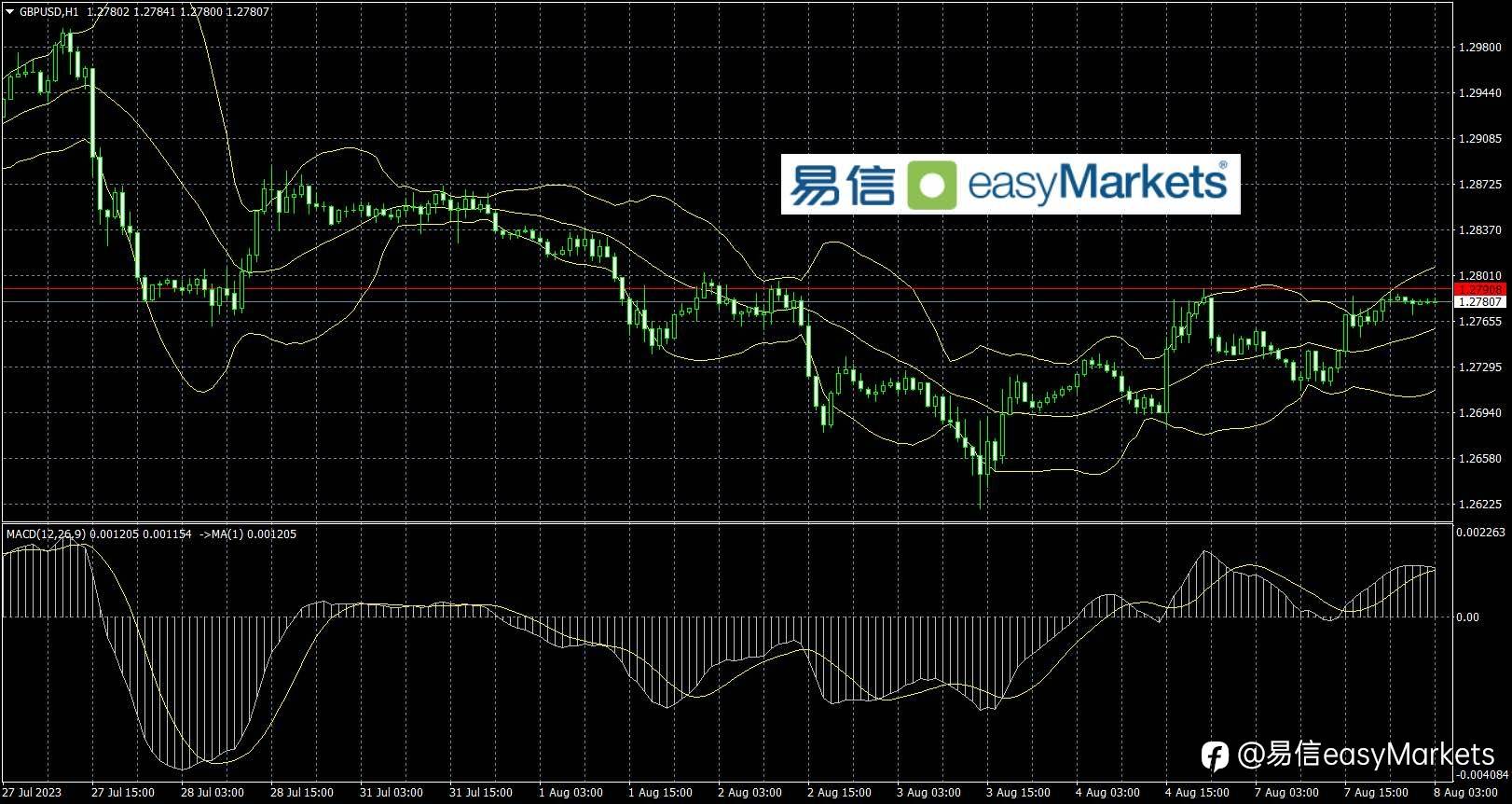Click the GBPUSD,H1 chart title text

(48, 12)
